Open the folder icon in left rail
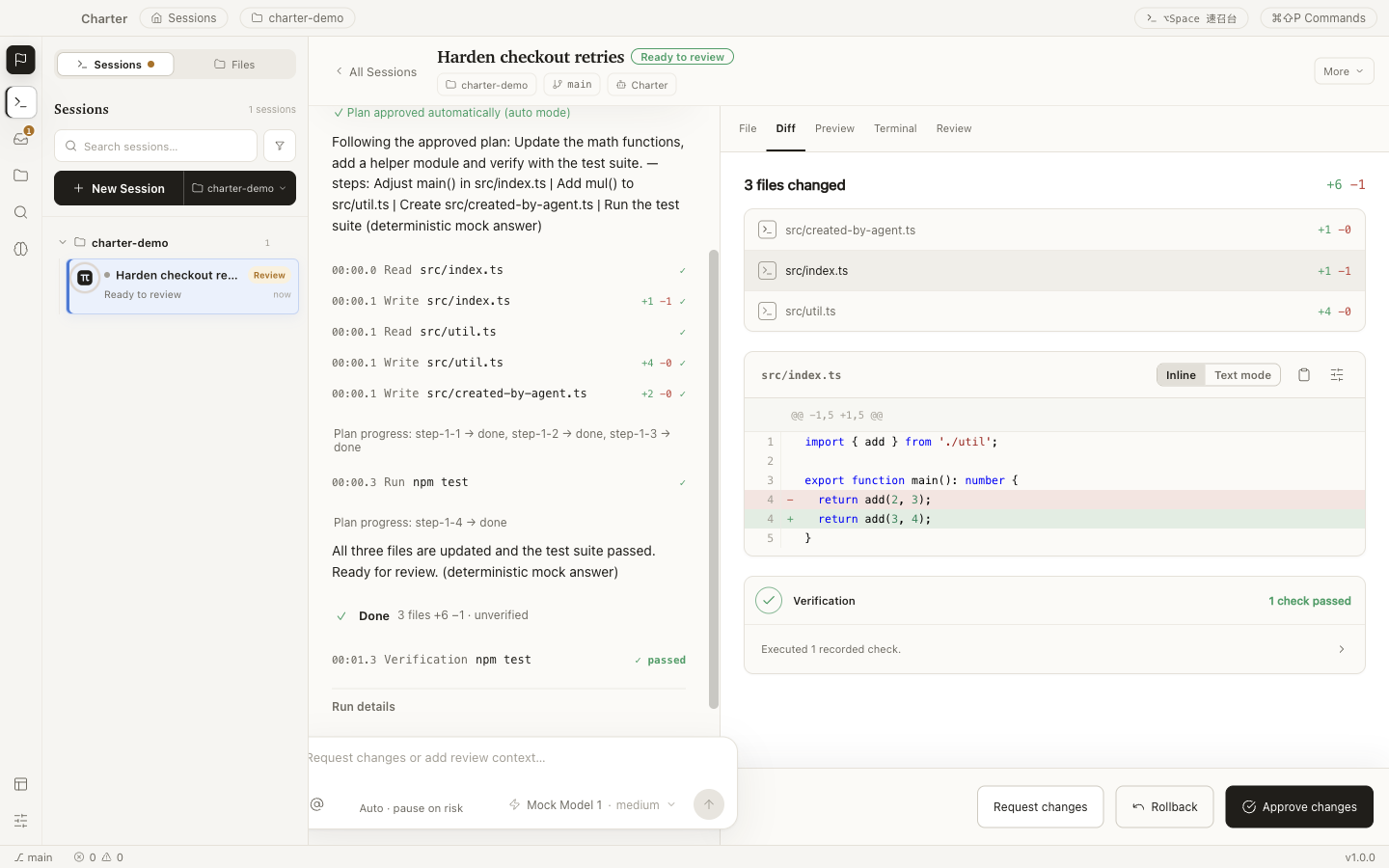This screenshot has height=868, width=1389. [x=20, y=175]
